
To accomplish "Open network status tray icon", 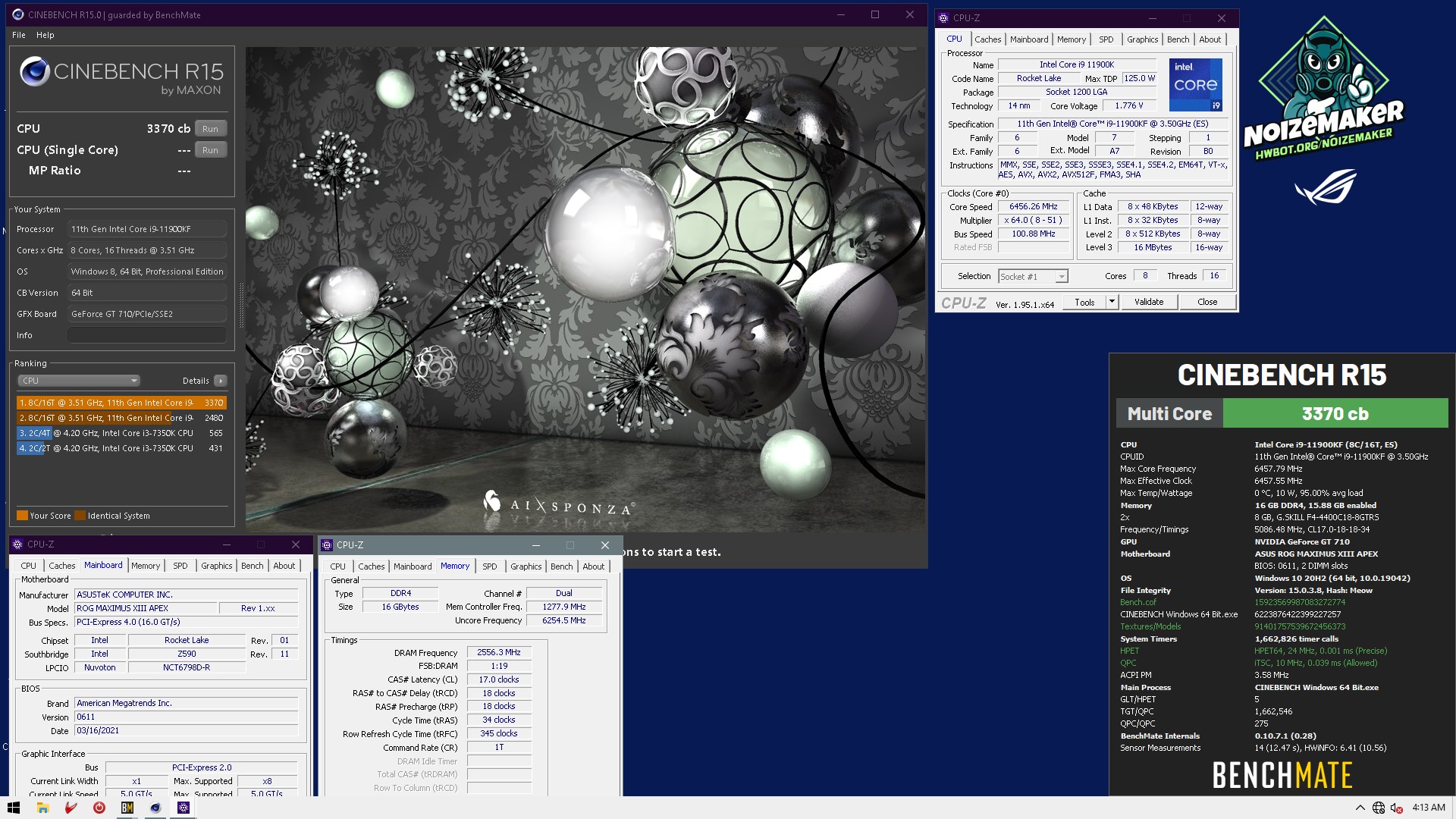I will 1379,808.
